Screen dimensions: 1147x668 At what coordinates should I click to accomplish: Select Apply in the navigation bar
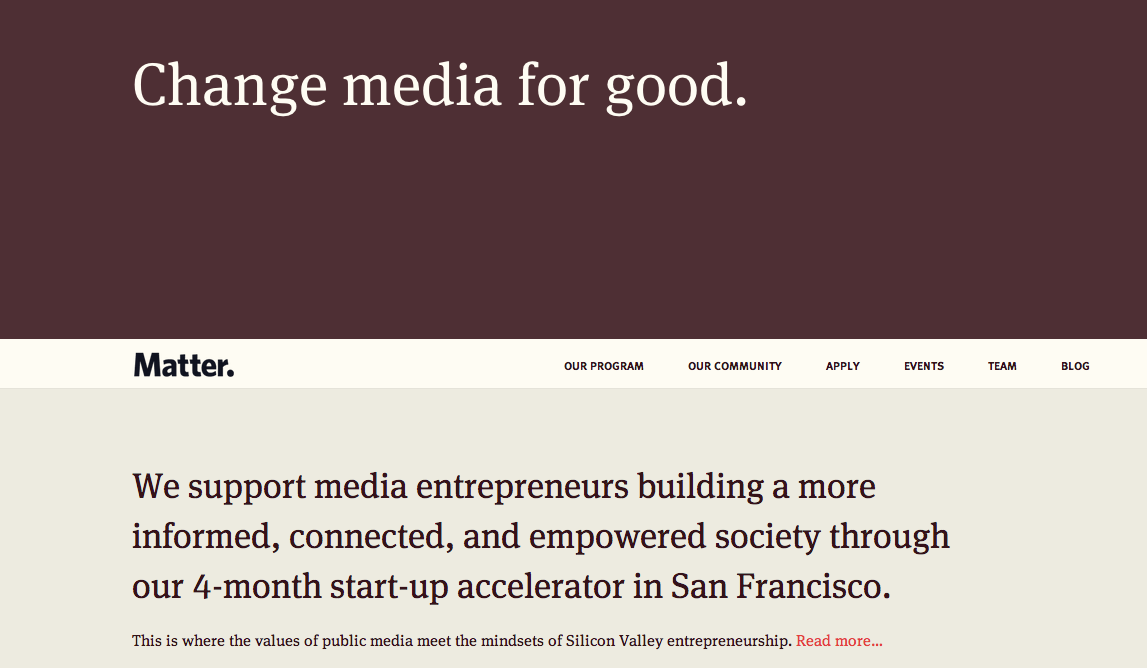tap(842, 366)
